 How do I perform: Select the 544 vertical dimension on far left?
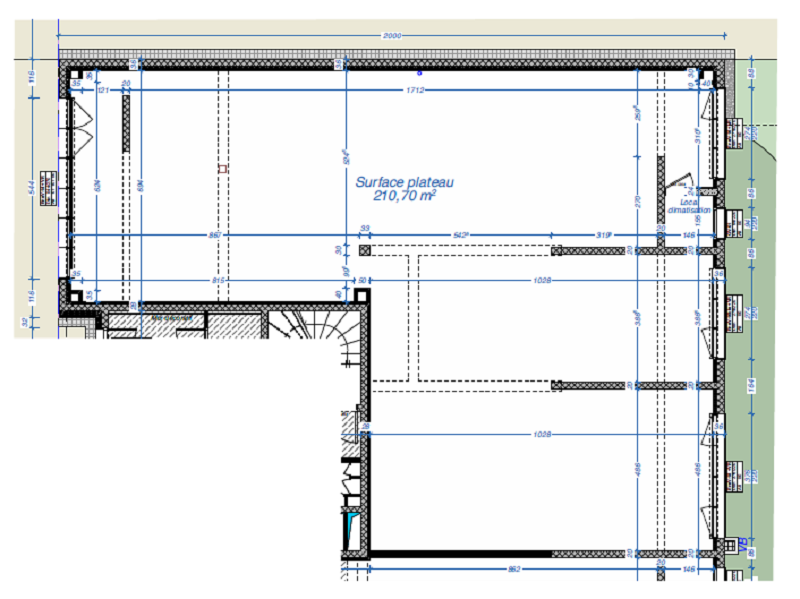point(31,187)
